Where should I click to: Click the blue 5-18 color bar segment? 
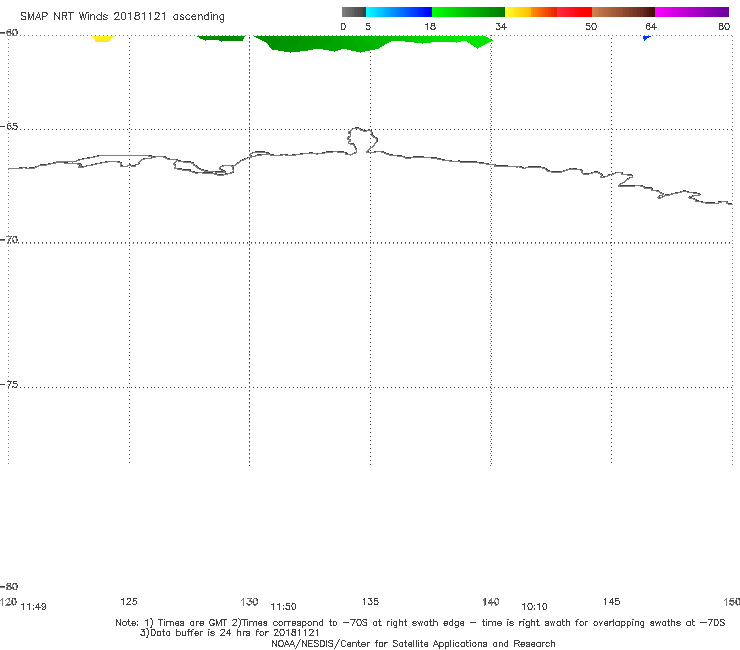(x=399, y=12)
